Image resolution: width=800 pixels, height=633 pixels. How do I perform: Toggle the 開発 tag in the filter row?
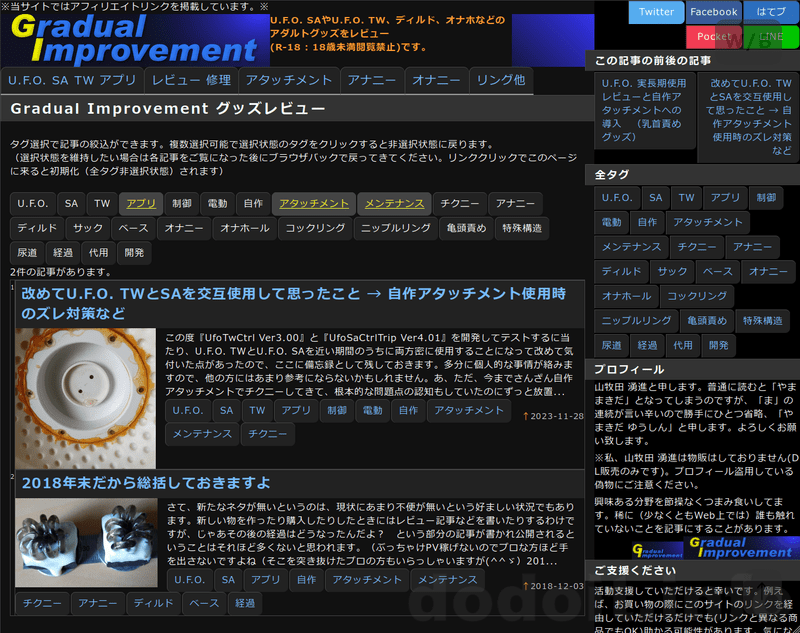point(134,252)
